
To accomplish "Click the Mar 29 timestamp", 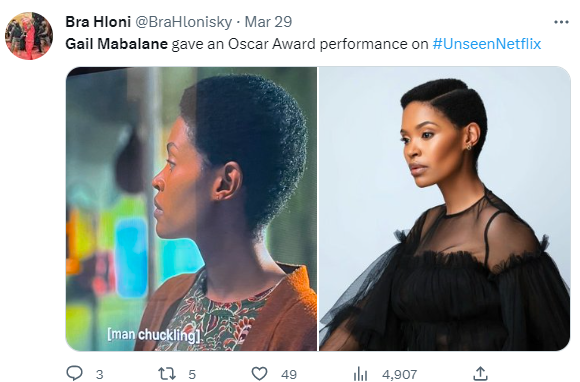I will pyautogui.click(x=268, y=22).
